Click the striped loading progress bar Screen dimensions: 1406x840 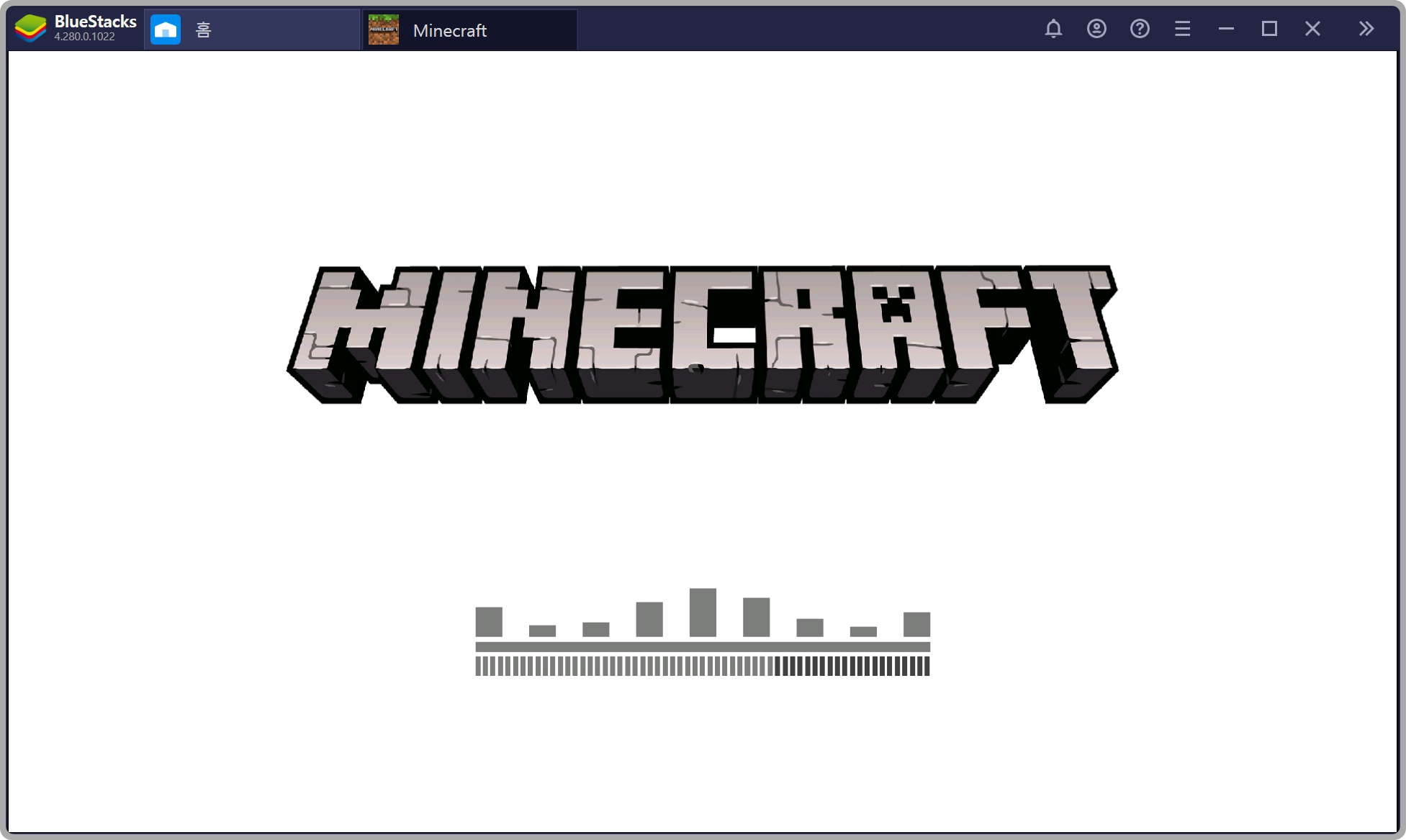(702, 667)
